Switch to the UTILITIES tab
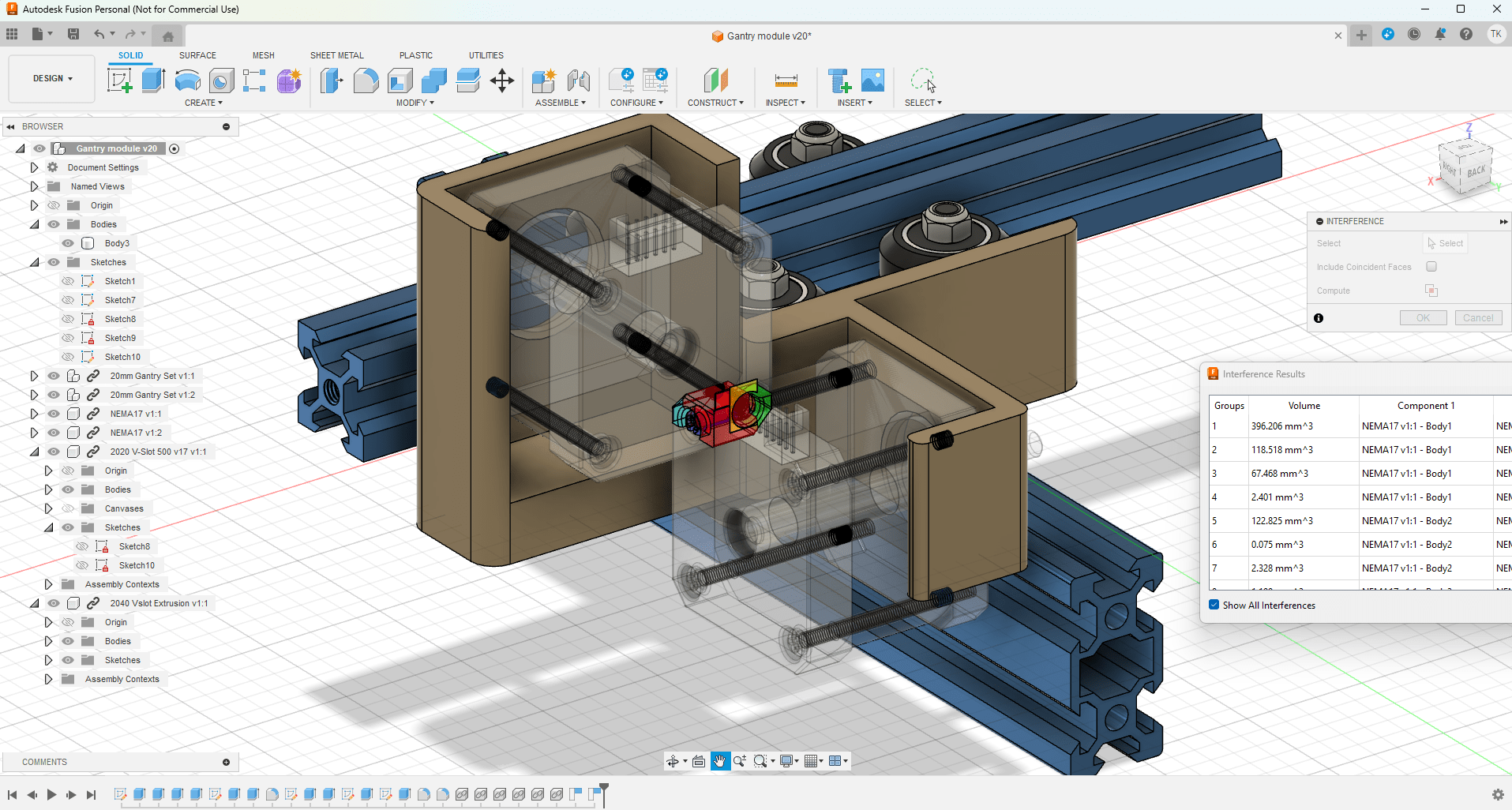Screen dimensions: 1512x810 click(486, 55)
